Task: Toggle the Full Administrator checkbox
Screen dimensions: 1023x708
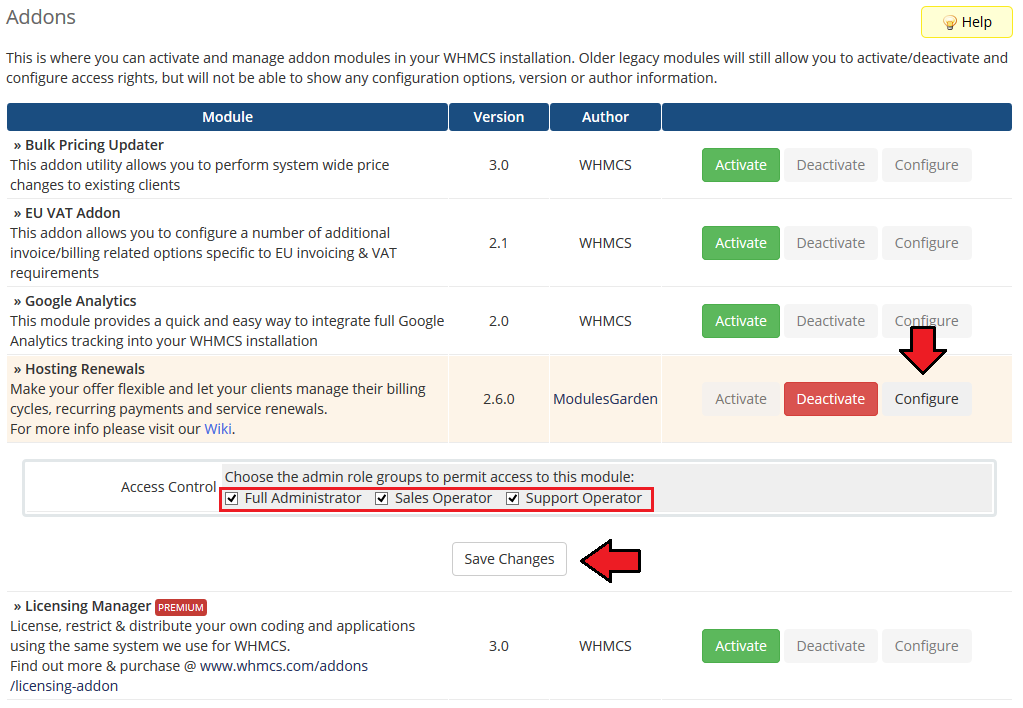Action: tap(232, 499)
